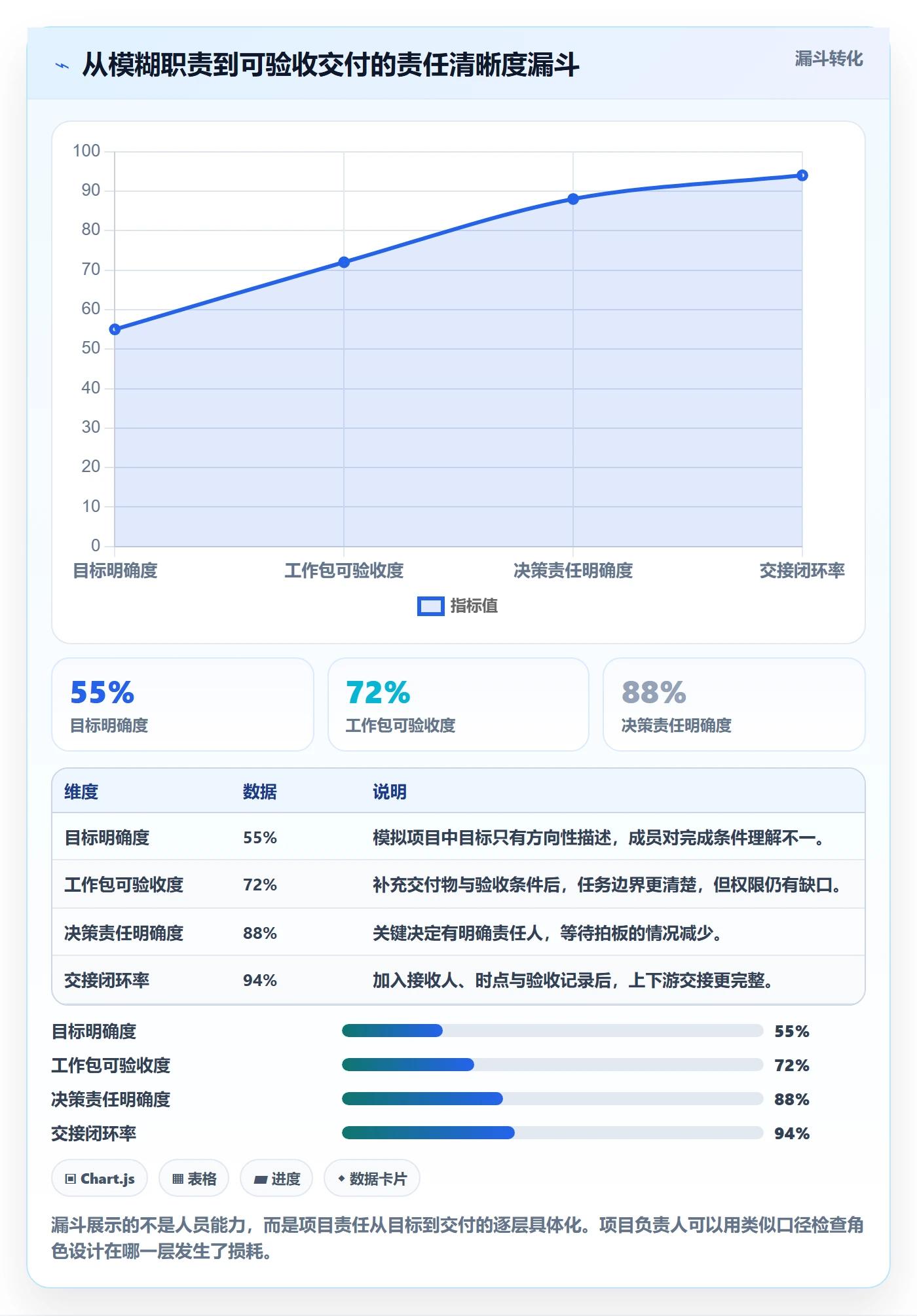
Task: Click the chart x-axis label 决策责任明确度
Action: tap(573, 571)
